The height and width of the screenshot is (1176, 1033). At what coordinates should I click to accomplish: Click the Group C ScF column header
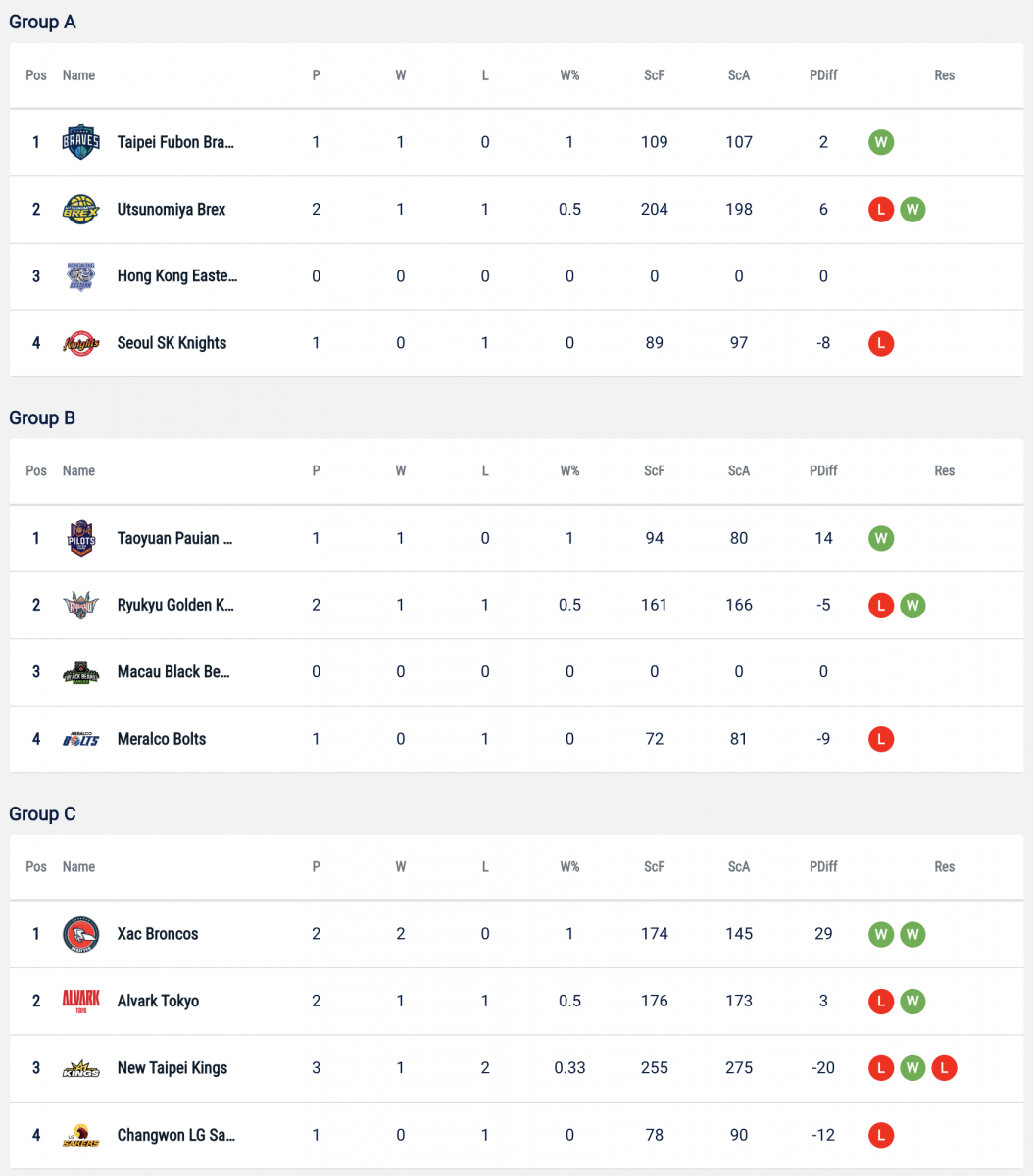coord(655,867)
